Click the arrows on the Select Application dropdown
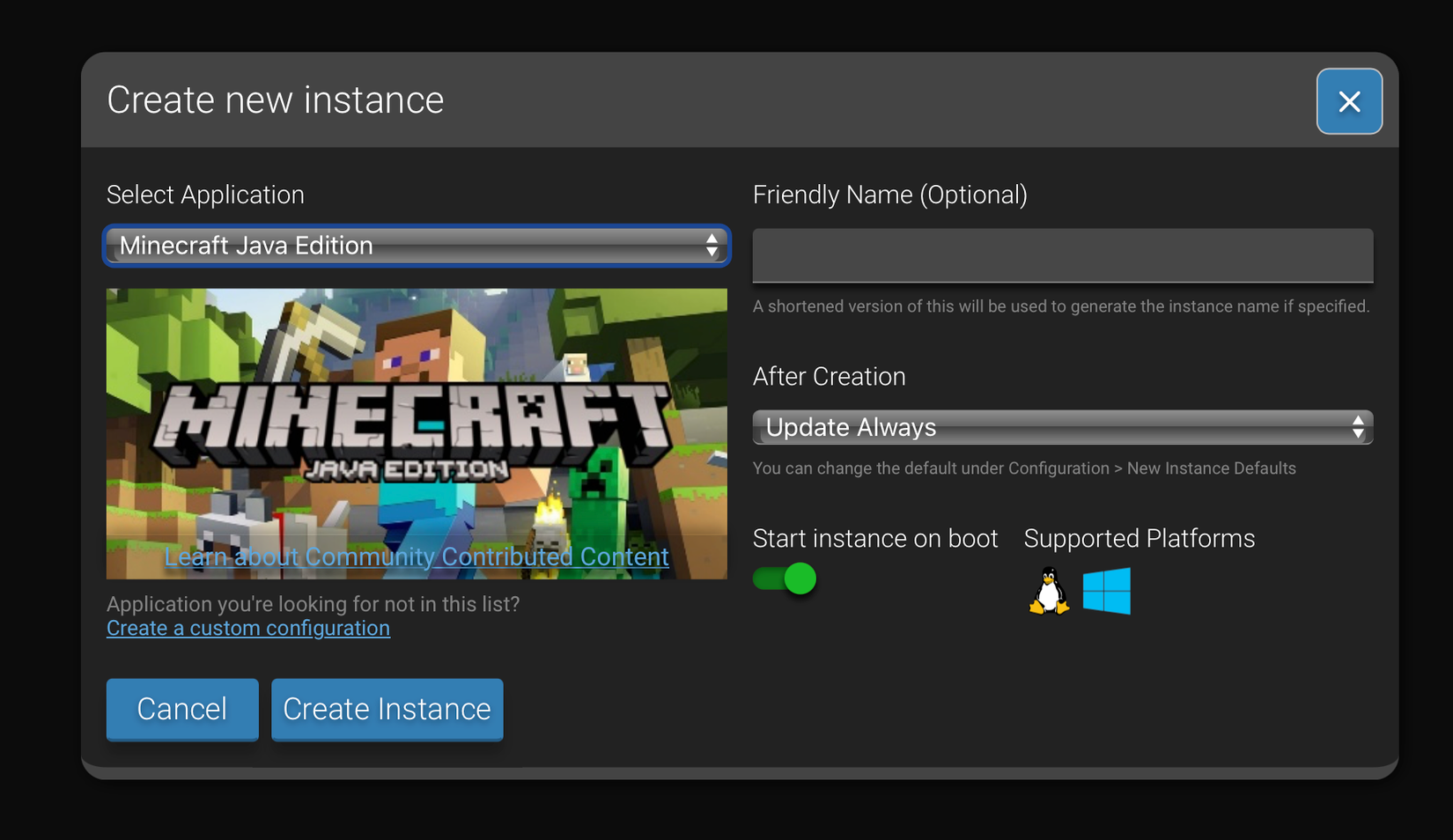The height and width of the screenshot is (840, 1453). [x=712, y=246]
